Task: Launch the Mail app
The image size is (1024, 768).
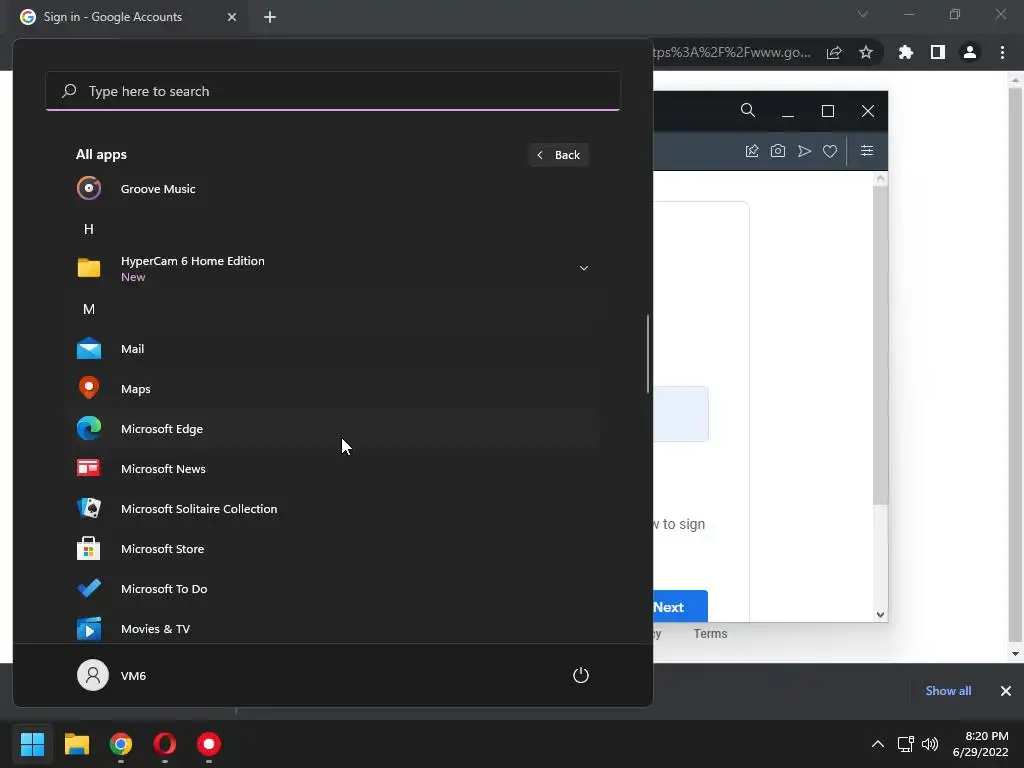Action: 332,349
